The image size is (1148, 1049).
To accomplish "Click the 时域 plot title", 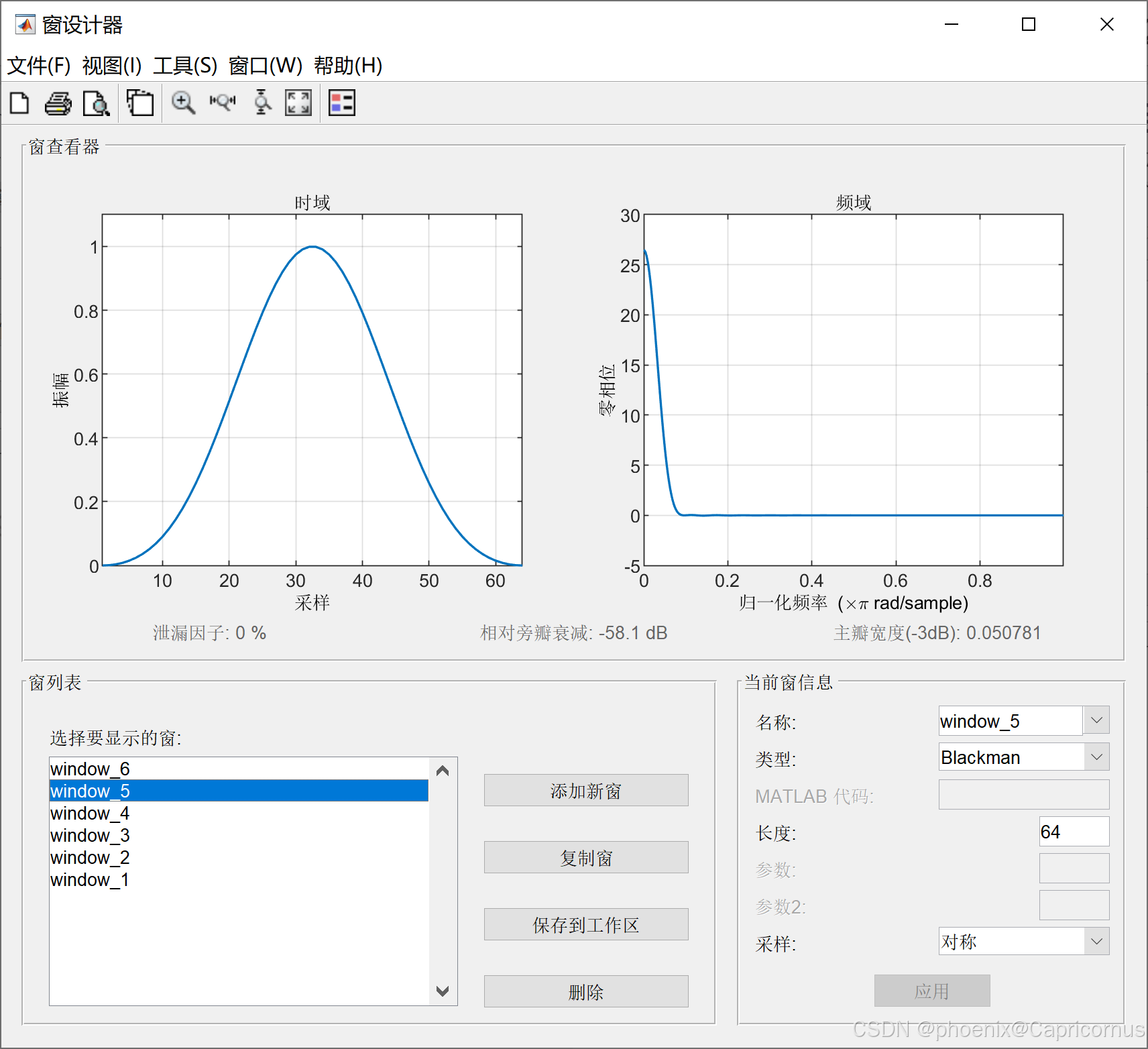I will point(312,202).
